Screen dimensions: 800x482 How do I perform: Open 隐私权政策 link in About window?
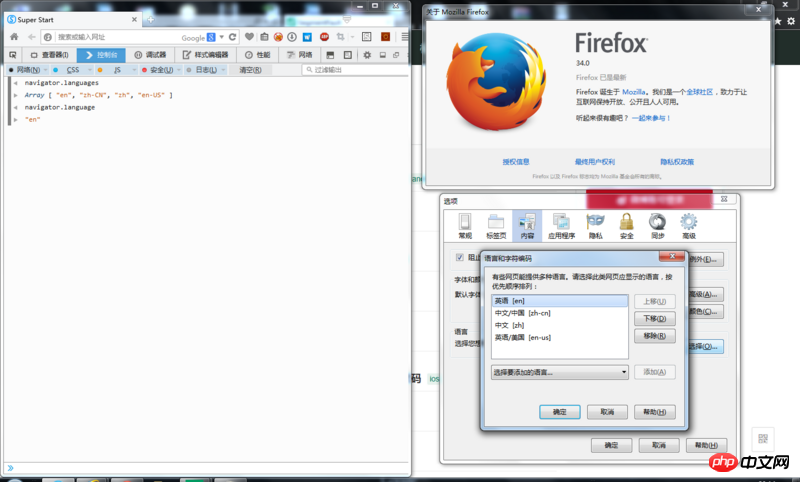677,162
